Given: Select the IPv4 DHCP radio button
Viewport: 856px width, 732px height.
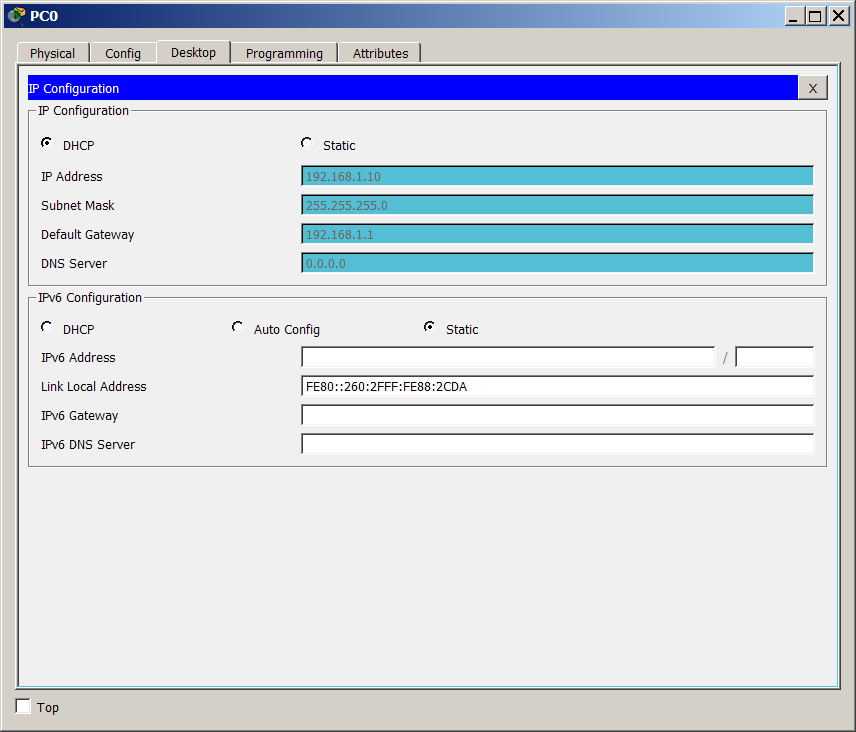Looking at the screenshot, I should pos(47,144).
